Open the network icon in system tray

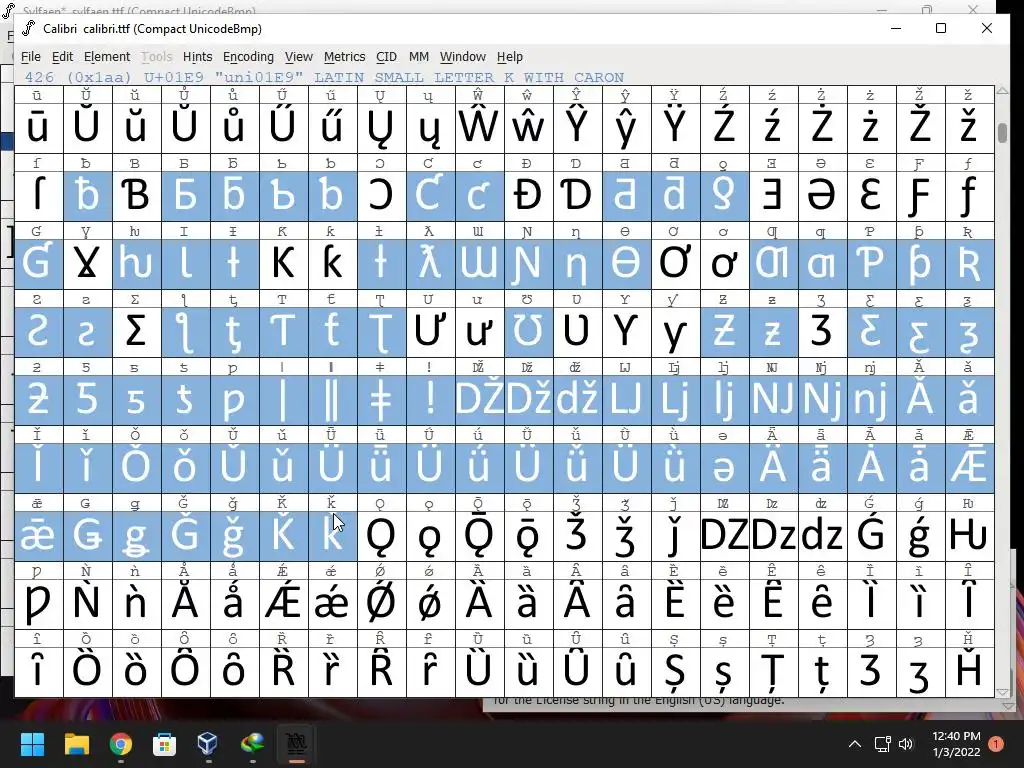[882, 744]
